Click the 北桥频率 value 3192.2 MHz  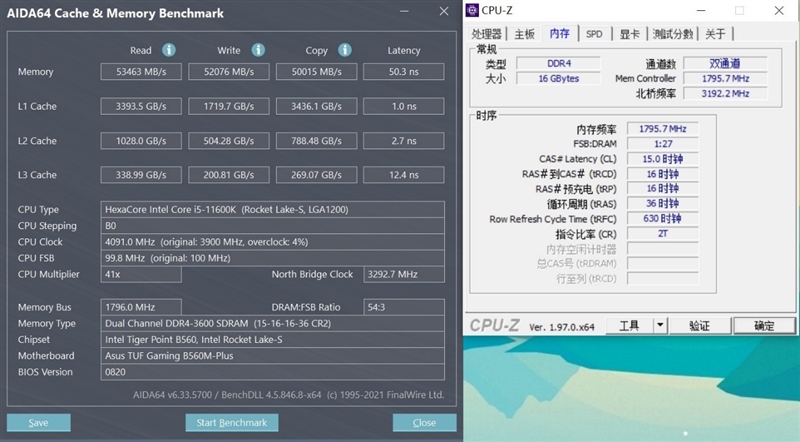point(725,93)
